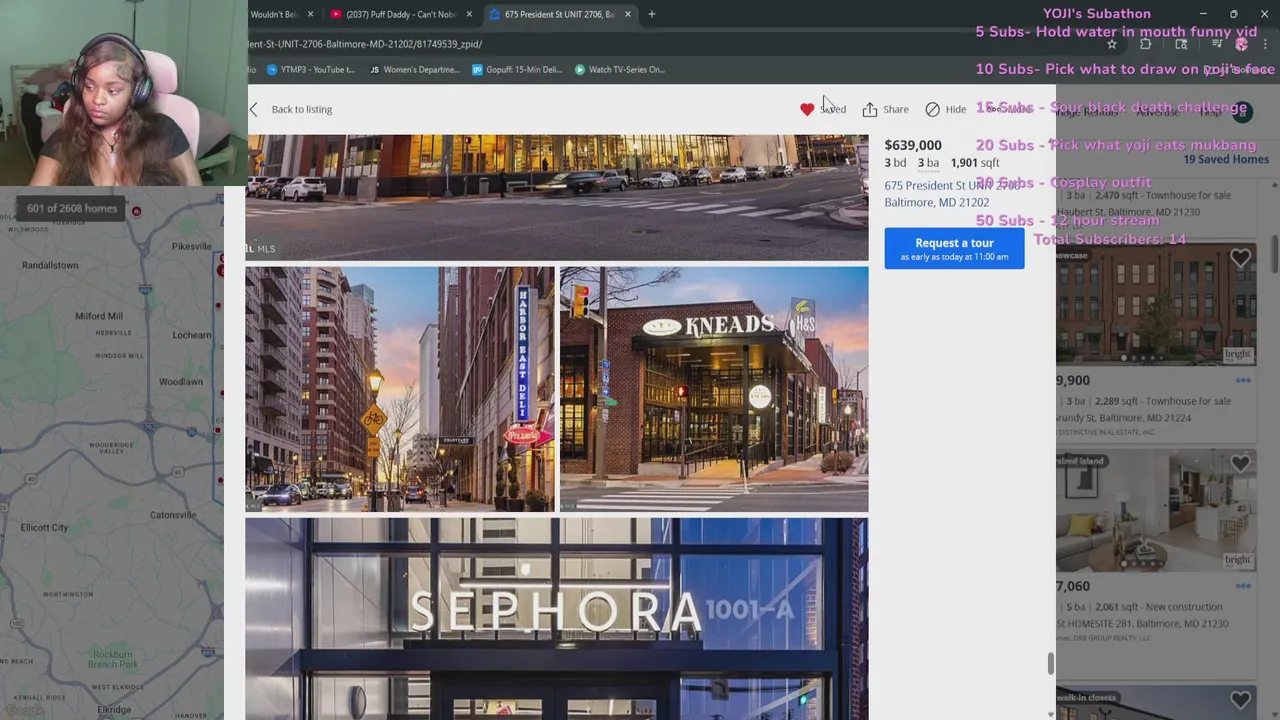
Task: Open the 19 Saved Homes link
Action: tap(1226, 159)
